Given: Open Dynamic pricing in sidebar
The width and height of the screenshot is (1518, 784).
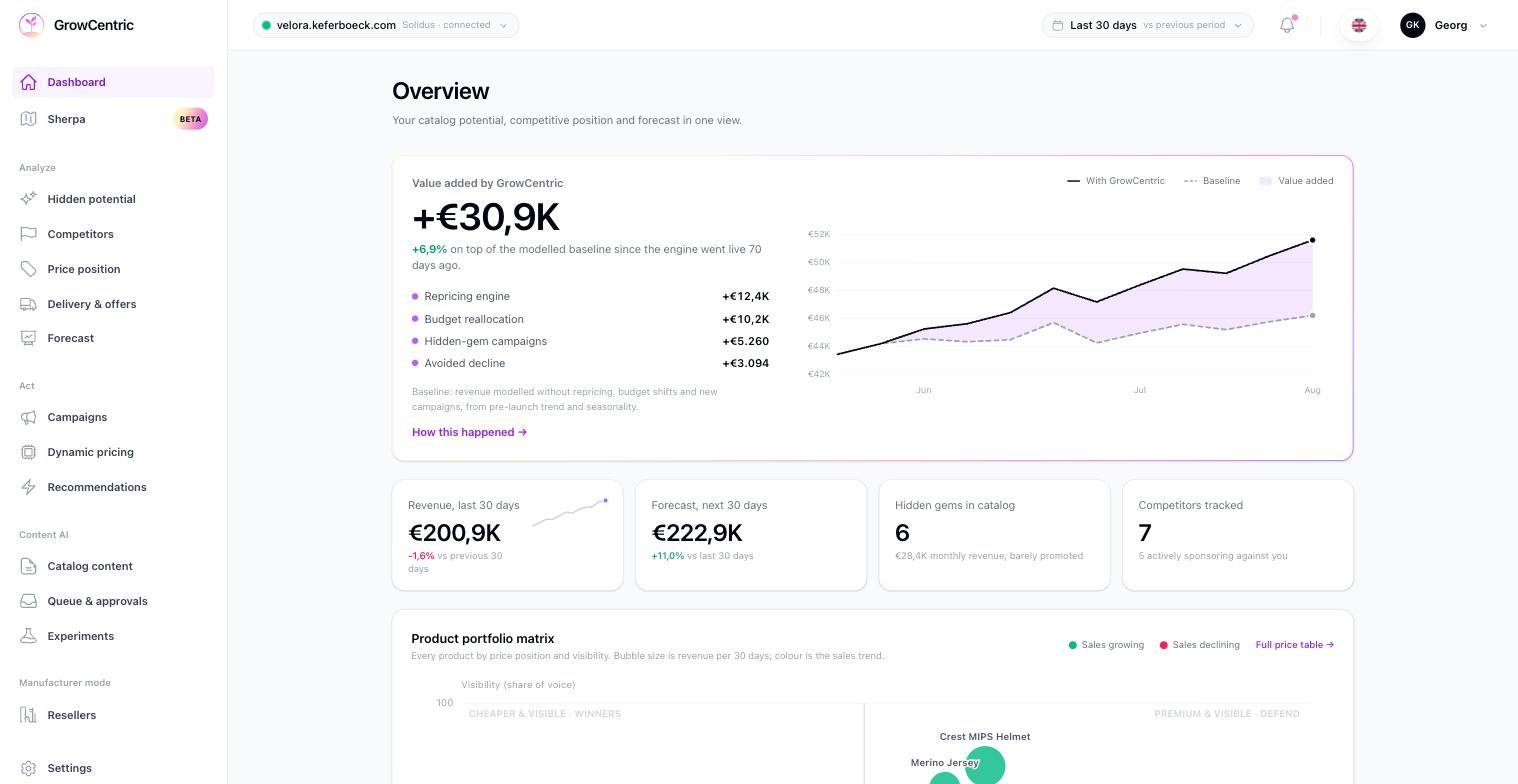Looking at the screenshot, I should pyautogui.click(x=114, y=452).
